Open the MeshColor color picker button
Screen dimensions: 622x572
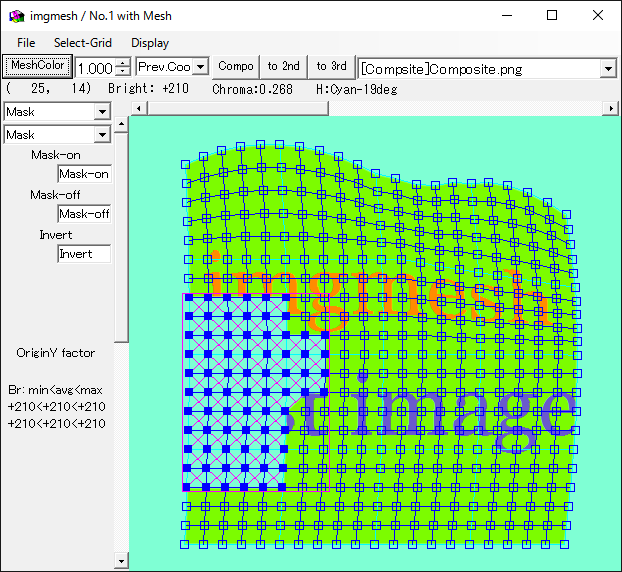pyautogui.click(x=37, y=66)
